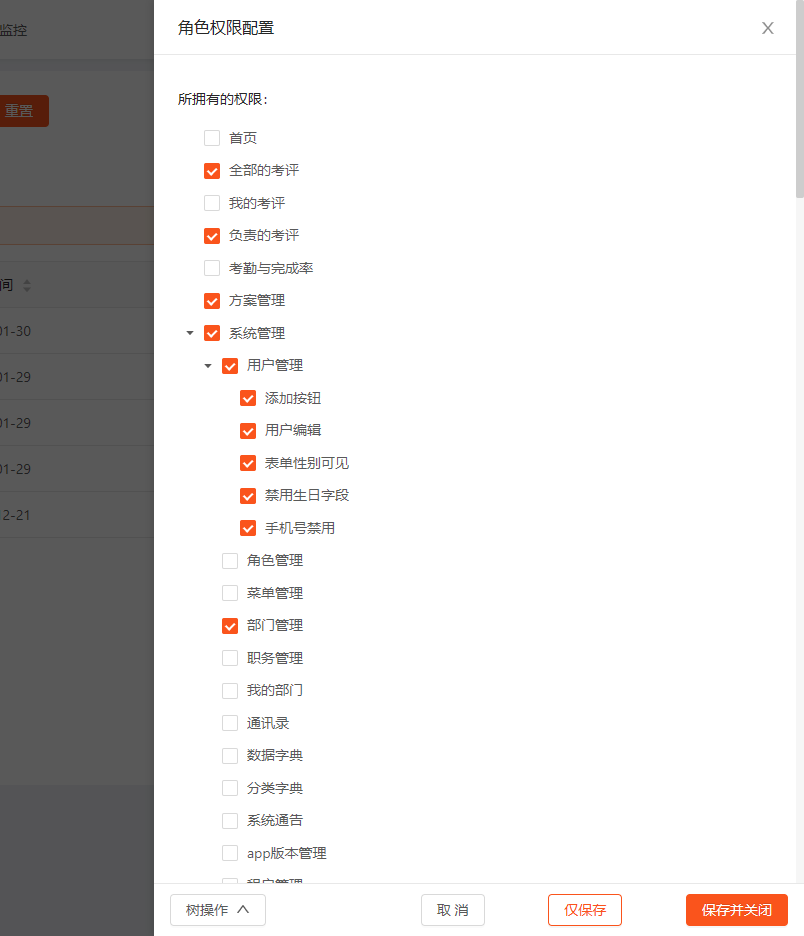Click the 仅保存 button
804x936 pixels.
click(x=585, y=910)
